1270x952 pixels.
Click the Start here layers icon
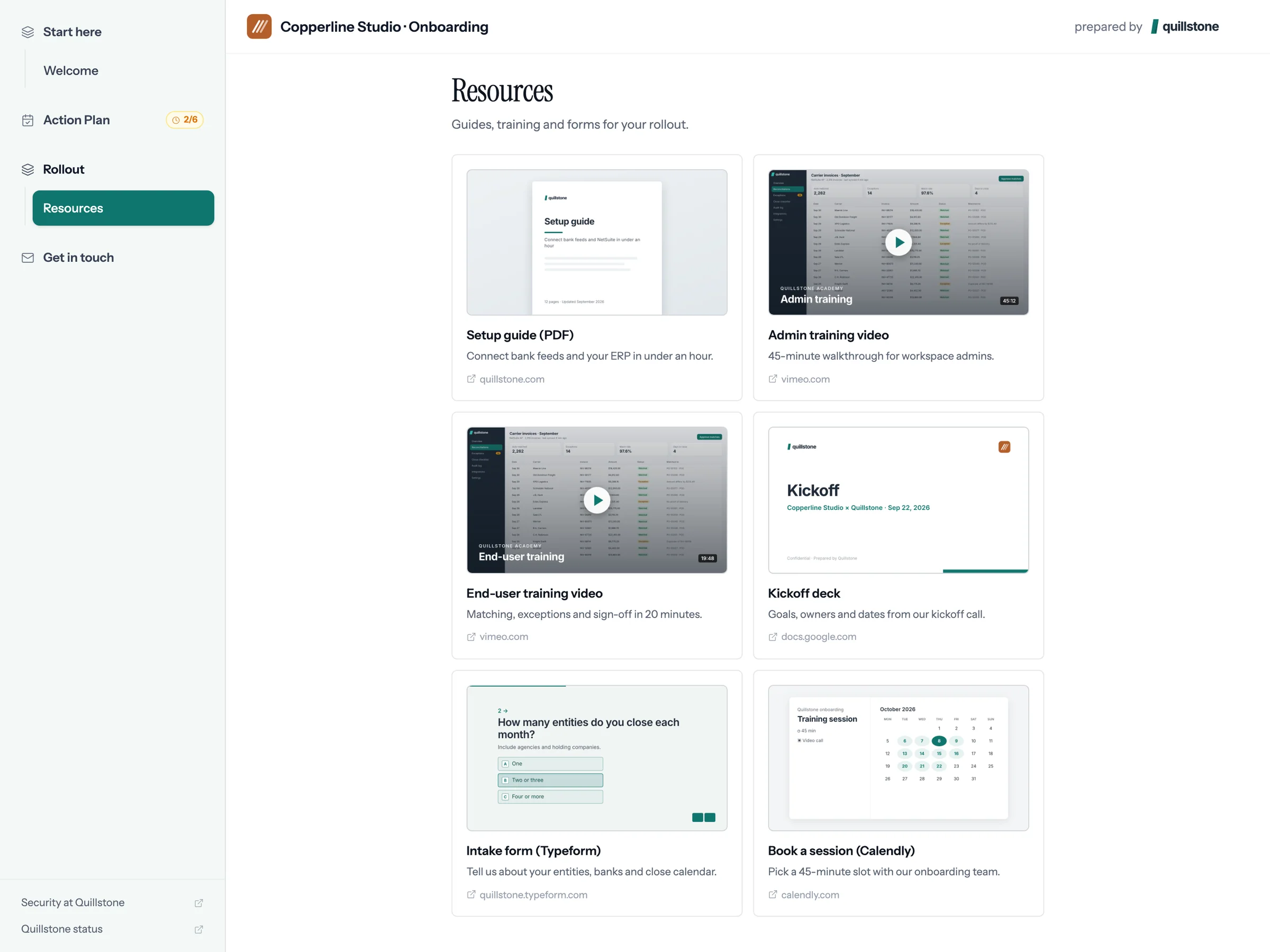pos(28,32)
